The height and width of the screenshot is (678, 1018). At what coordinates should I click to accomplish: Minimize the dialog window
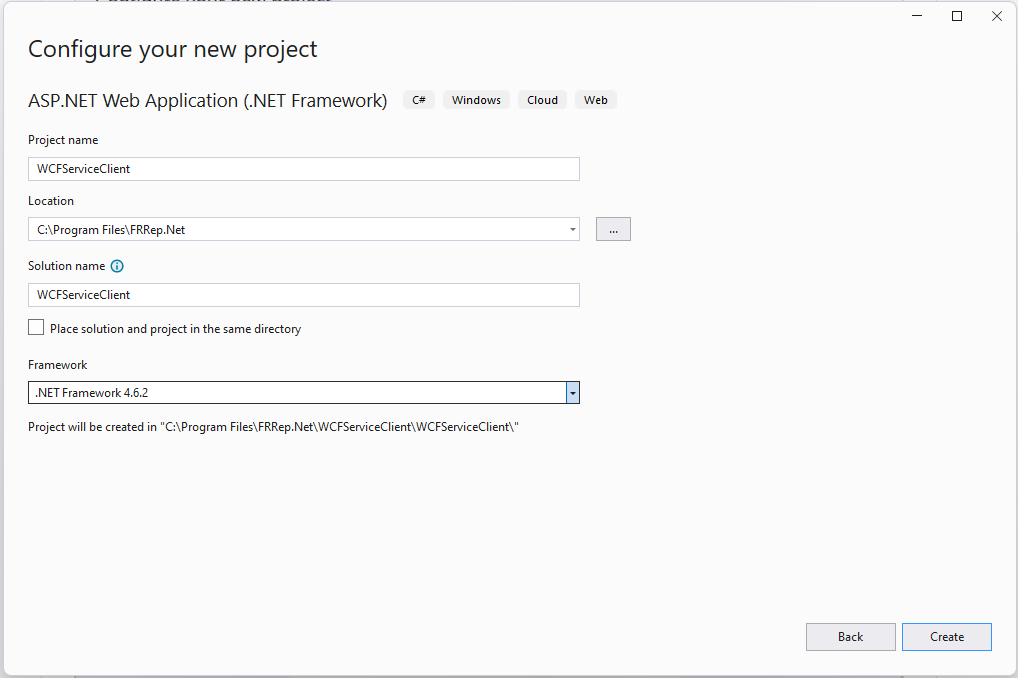pyautogui.click(x=917, y=16)
